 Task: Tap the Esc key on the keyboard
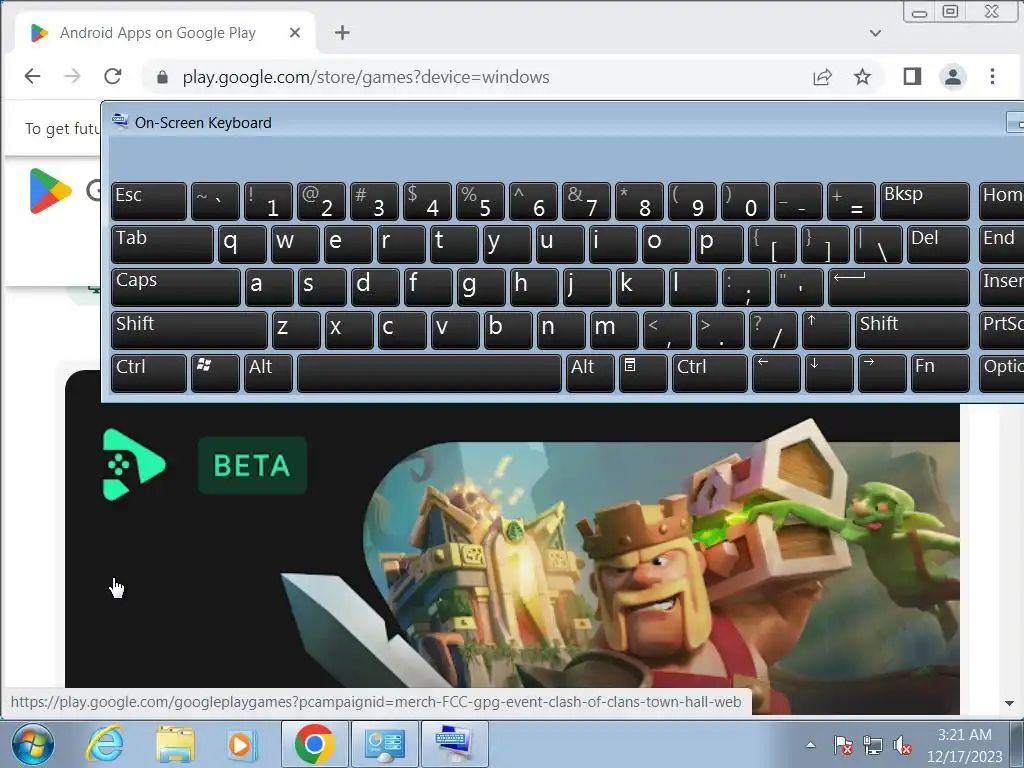coord(149,201)
